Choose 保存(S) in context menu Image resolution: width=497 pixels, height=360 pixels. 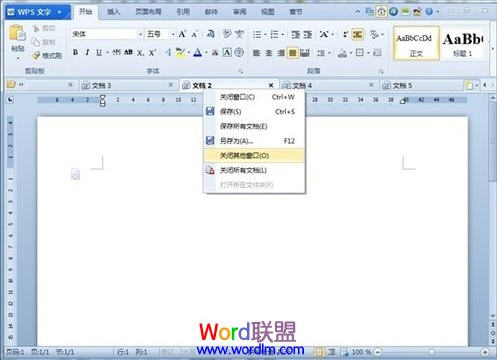pyautogui.click(x=254, y=112)
